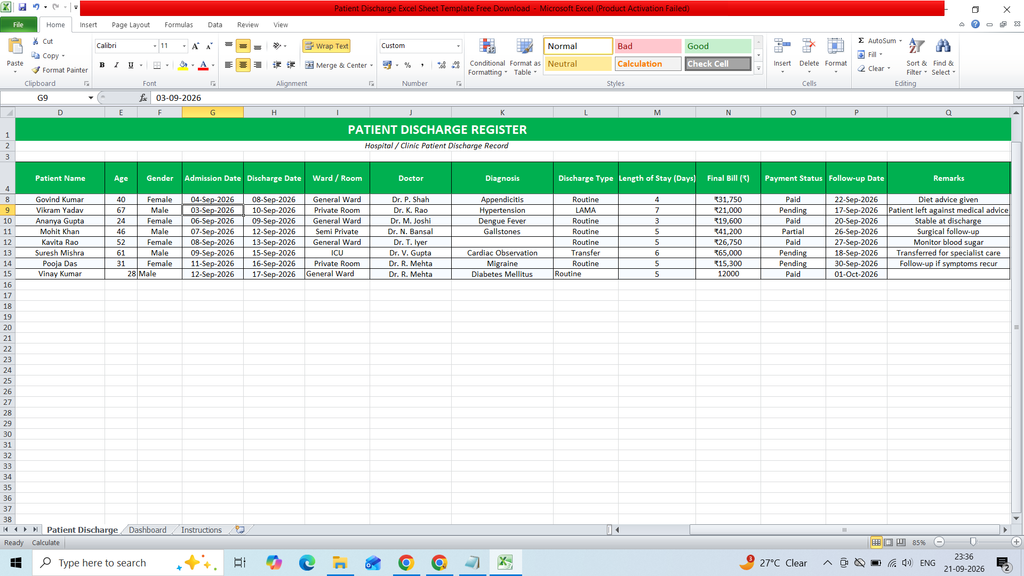Click the Clear button in Editing group
Screen dimensions: 1024x576
(x=873, y=69)
